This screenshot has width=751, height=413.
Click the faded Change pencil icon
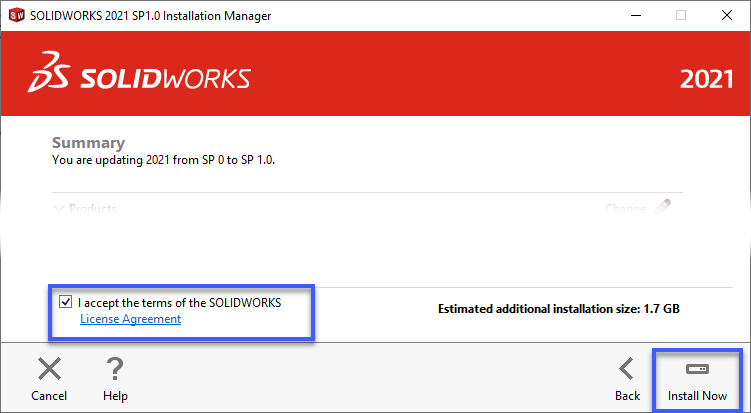pyautogui.click(x=662, y=207)
